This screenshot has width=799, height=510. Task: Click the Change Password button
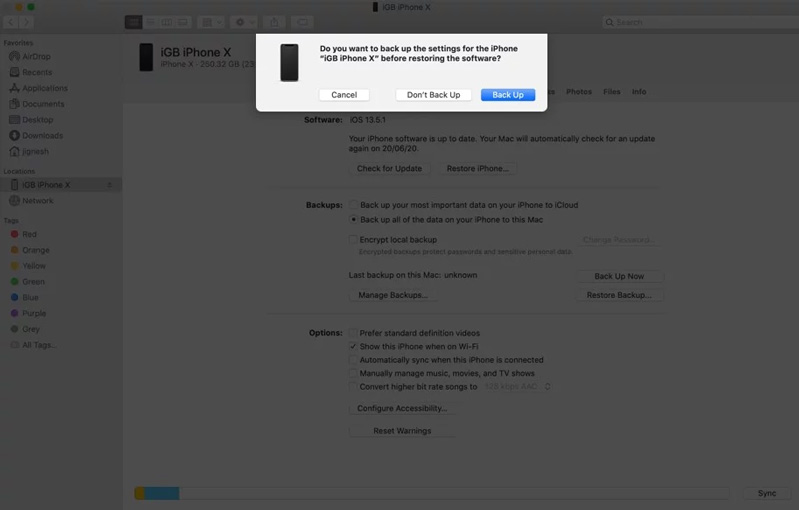(619, 239)
